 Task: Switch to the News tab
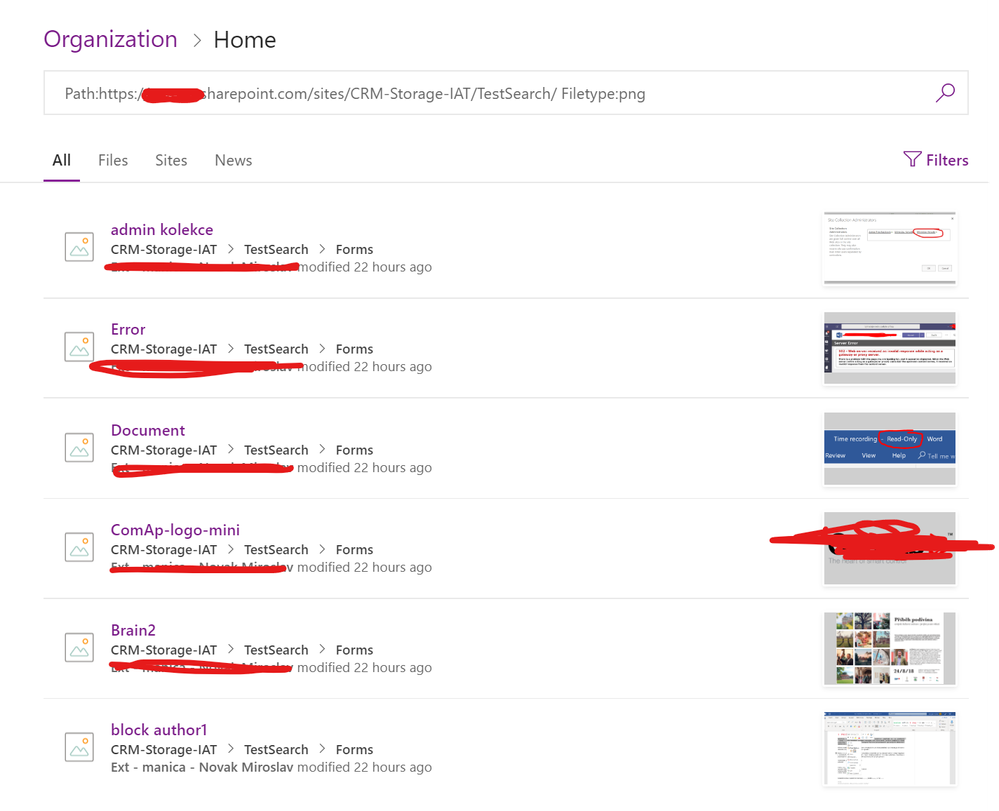(233, 160)
